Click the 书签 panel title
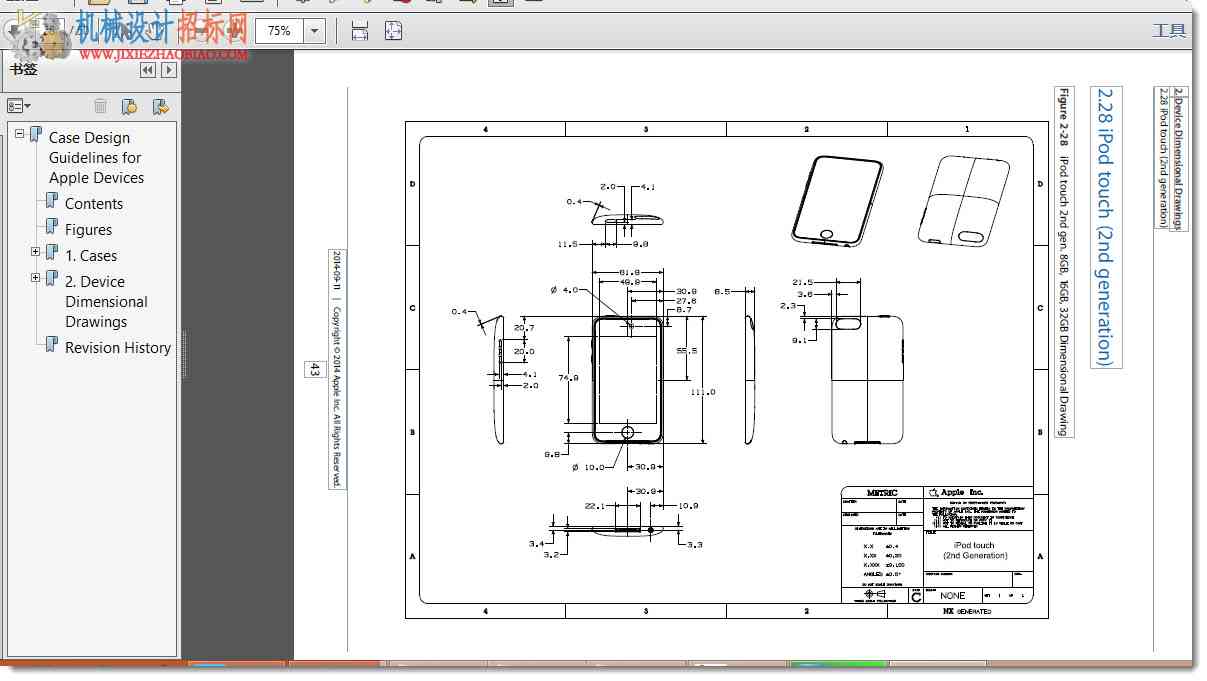 23,69
